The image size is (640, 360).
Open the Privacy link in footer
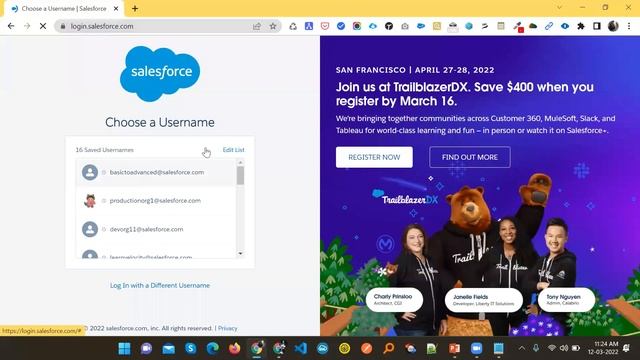[227, 328]
